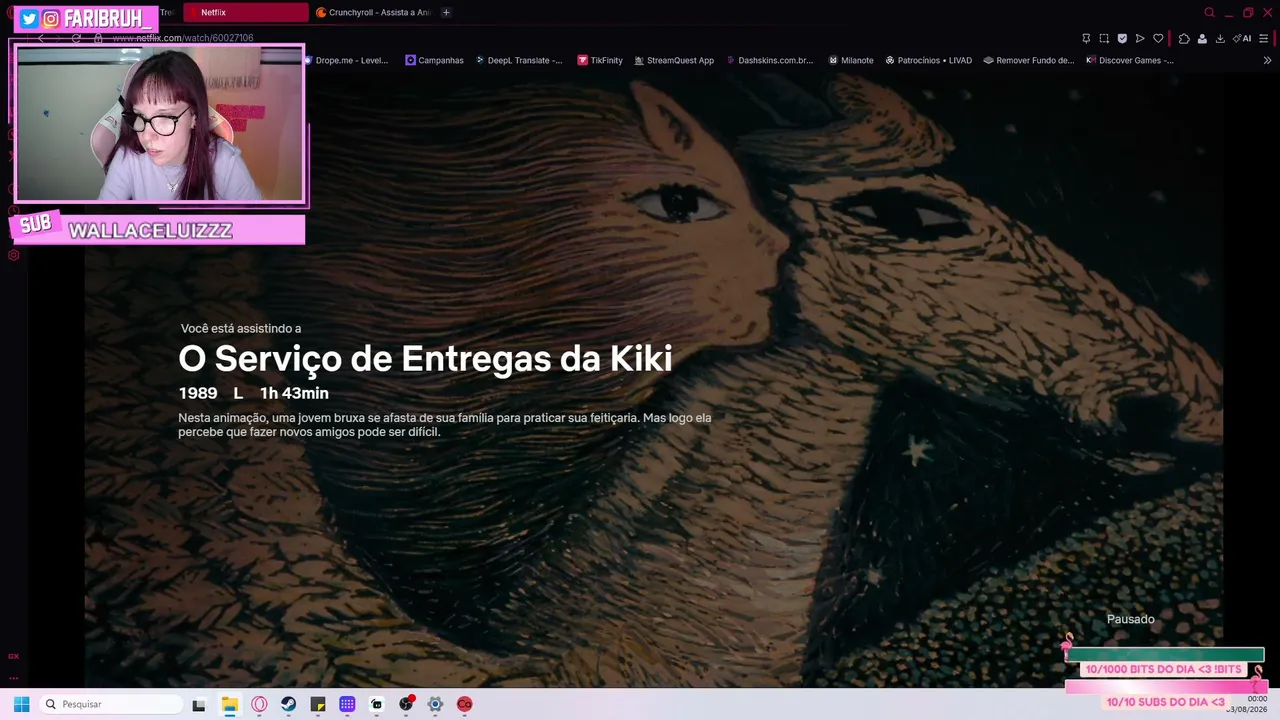
Task: Open Task View in the taskbar
Action: coord(199,705)
